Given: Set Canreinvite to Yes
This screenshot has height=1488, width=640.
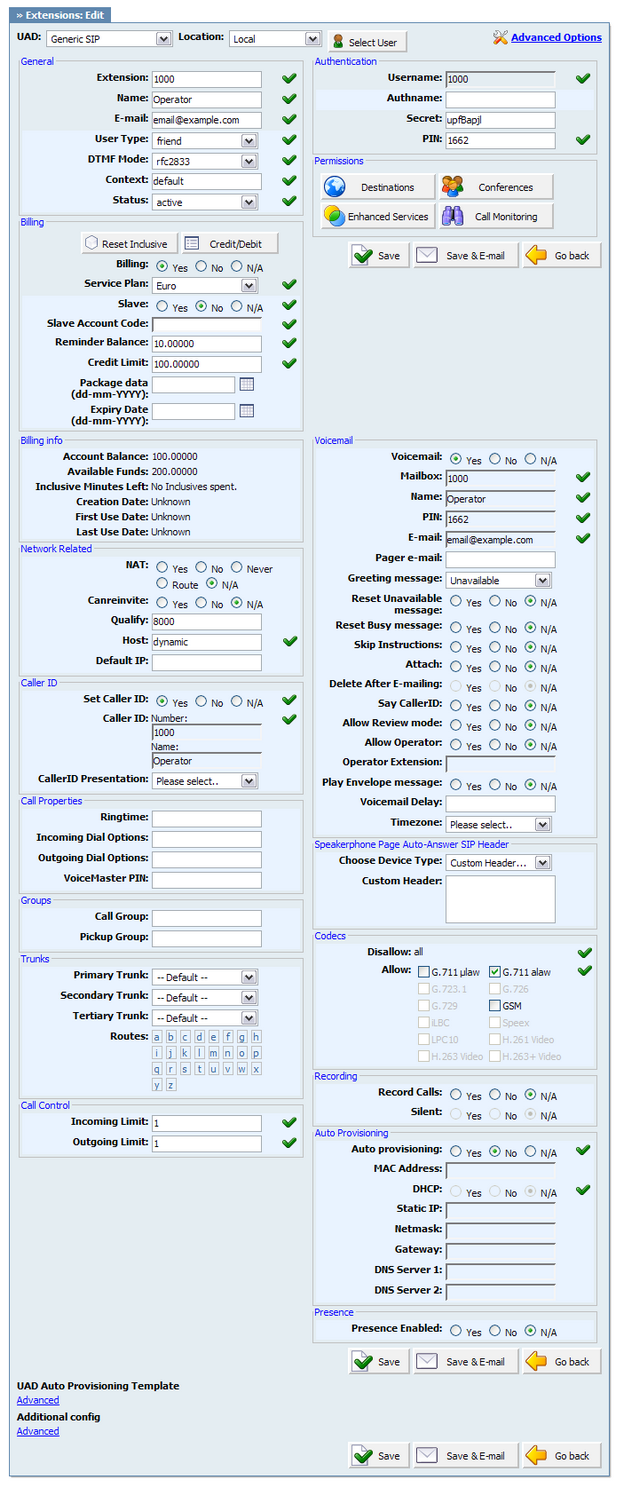Looking at the screenshot, I should click(x=162, y=603).
